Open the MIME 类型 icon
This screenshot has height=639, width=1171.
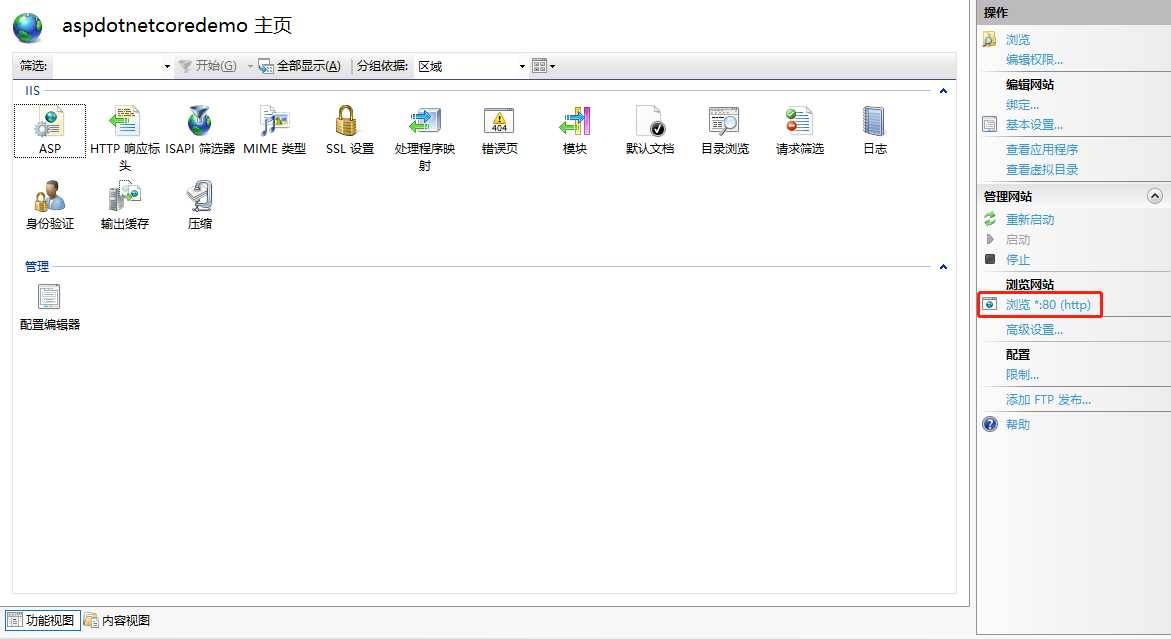point(274,123)
